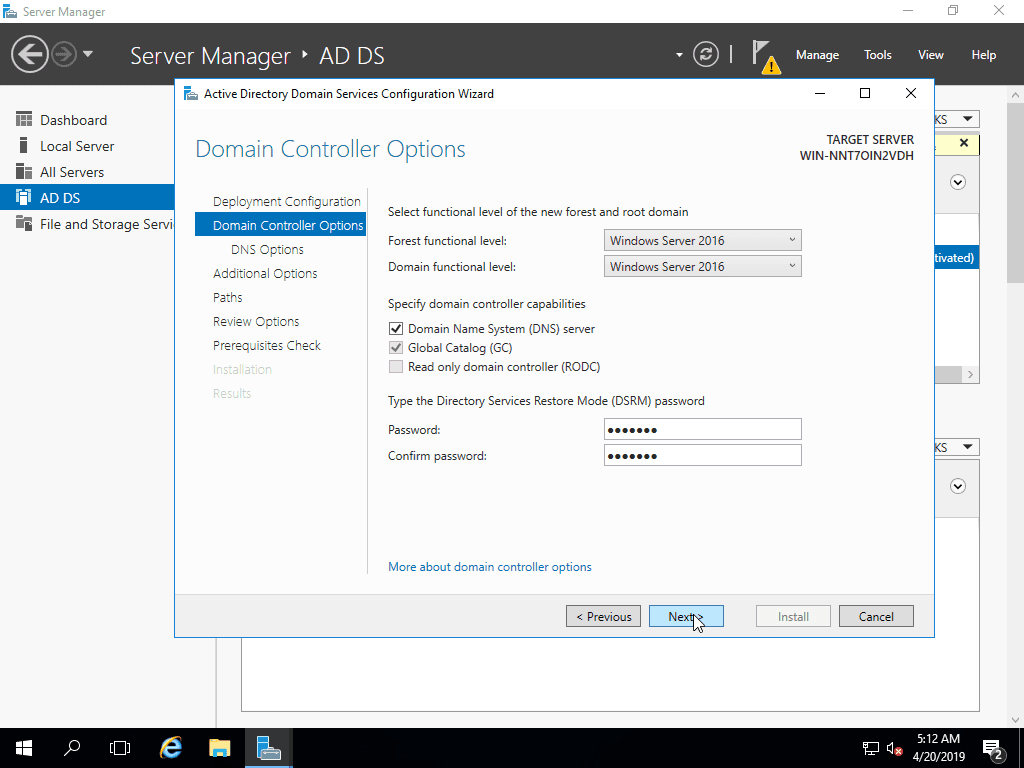
Task: Close the AD DS Configuration Wizard
Action: (911, 93)
